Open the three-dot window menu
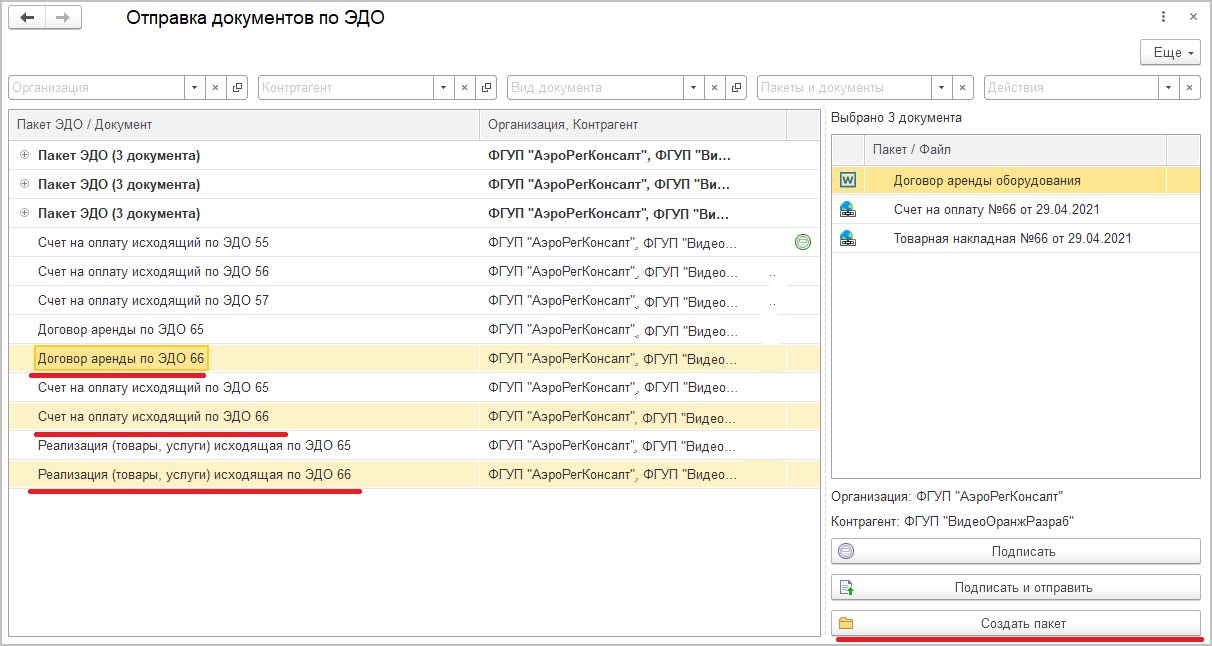This screenshot has width=1212, height=646. point(1163,17)
